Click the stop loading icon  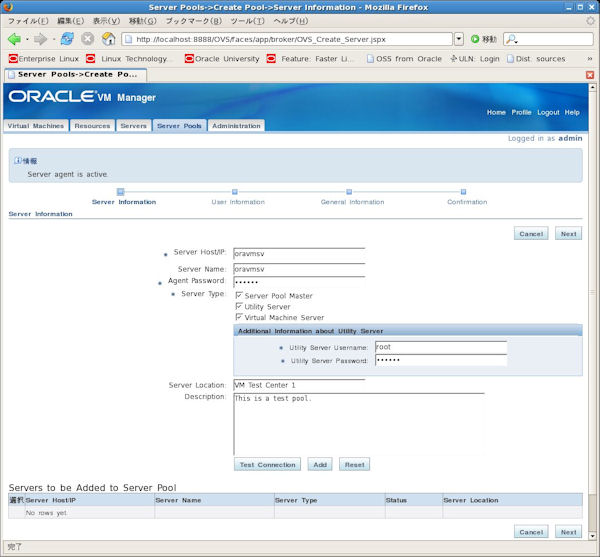(88, 39)
